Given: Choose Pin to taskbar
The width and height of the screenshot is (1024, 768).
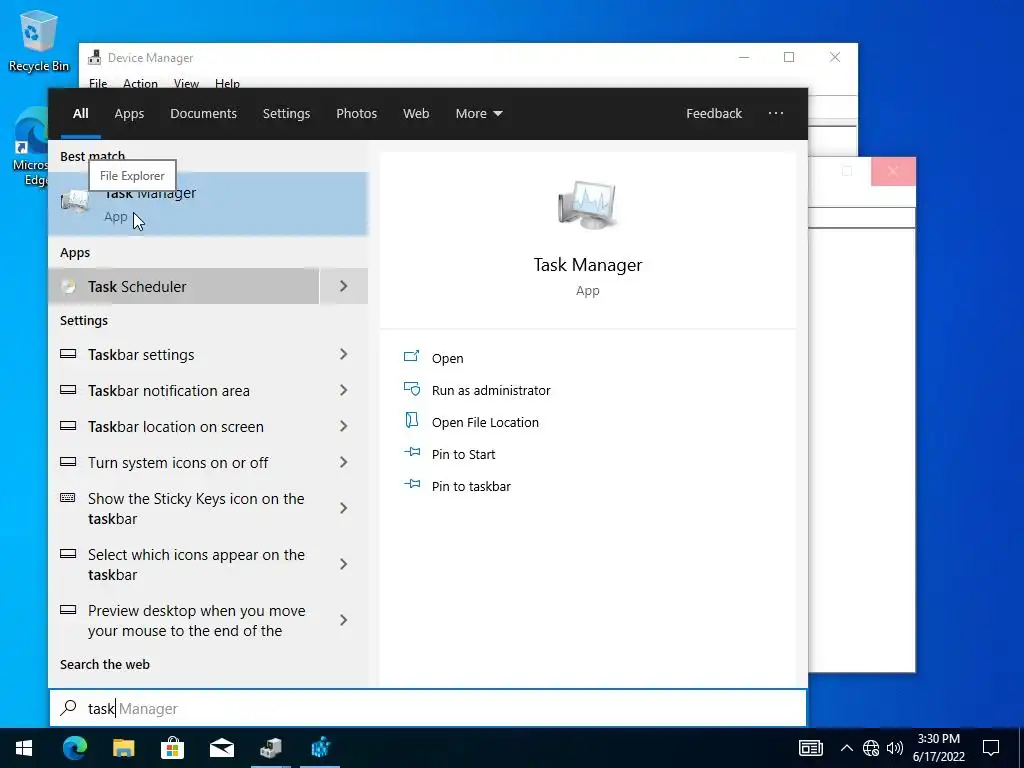Looking at the screenshot, I should click(471, 487).
